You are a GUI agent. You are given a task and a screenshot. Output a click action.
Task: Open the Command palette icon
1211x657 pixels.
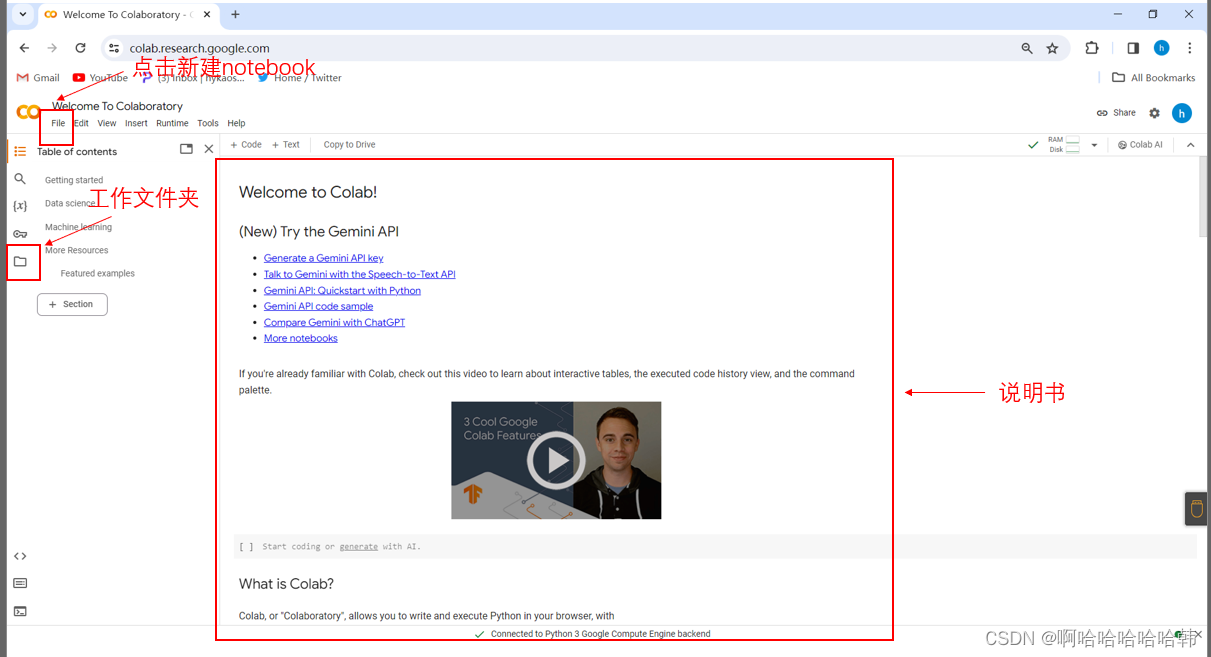click(20, 583)
